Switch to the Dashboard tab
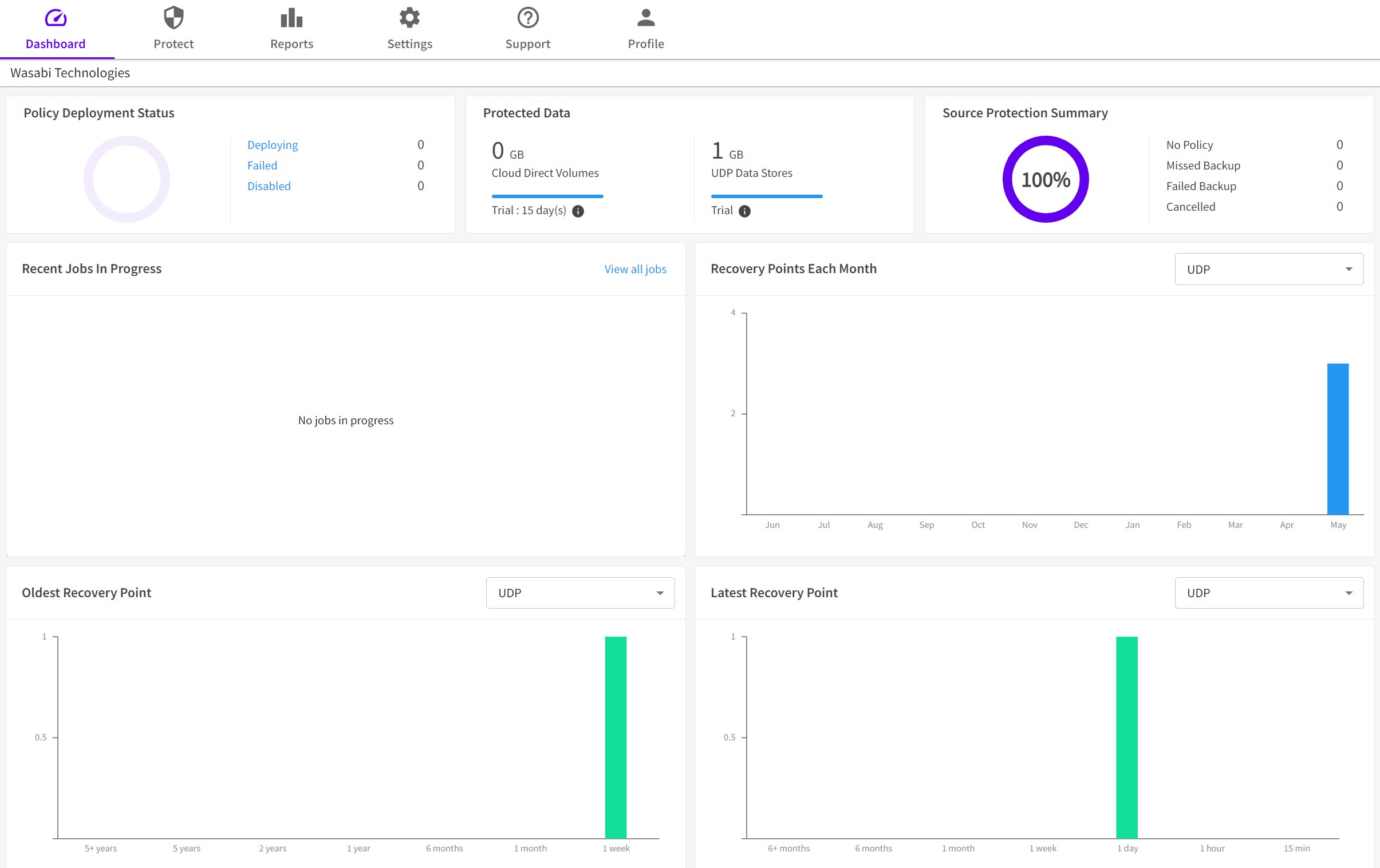Screen dimensions: 1380x868 click(55, 28)
